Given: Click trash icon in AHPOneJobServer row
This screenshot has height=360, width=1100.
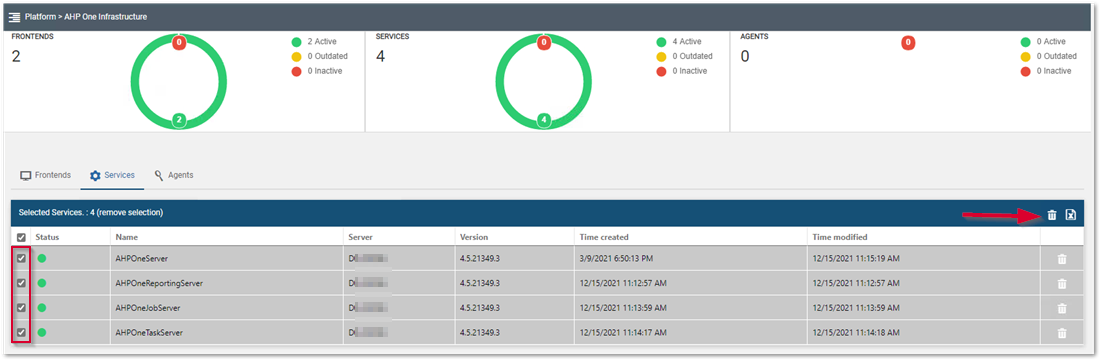Looking at the screenshot, I should [x=1061, y=308].
